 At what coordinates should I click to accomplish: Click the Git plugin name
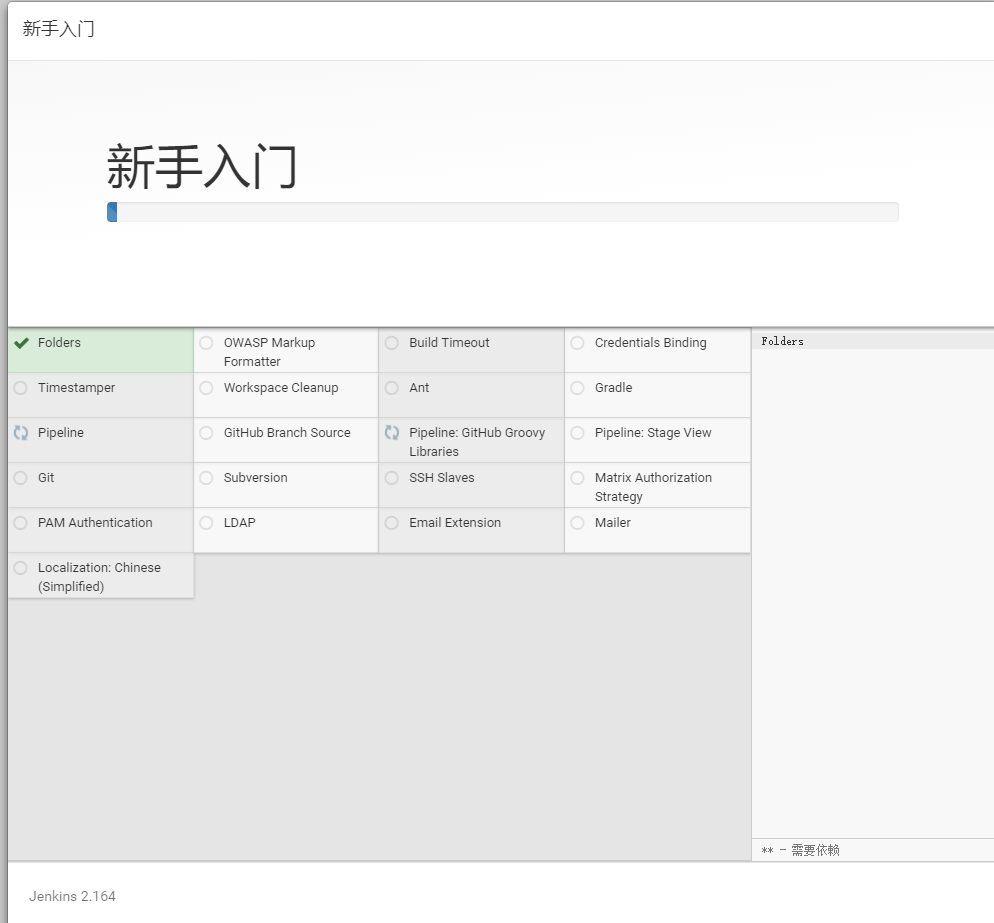46,478
